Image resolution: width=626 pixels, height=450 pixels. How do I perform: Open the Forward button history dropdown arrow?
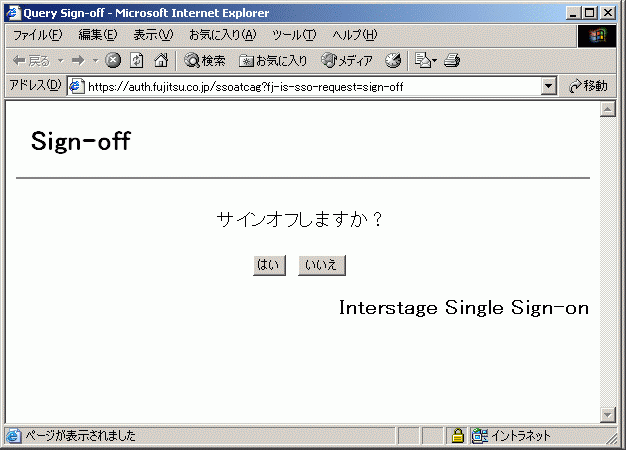tap(95, 61)
